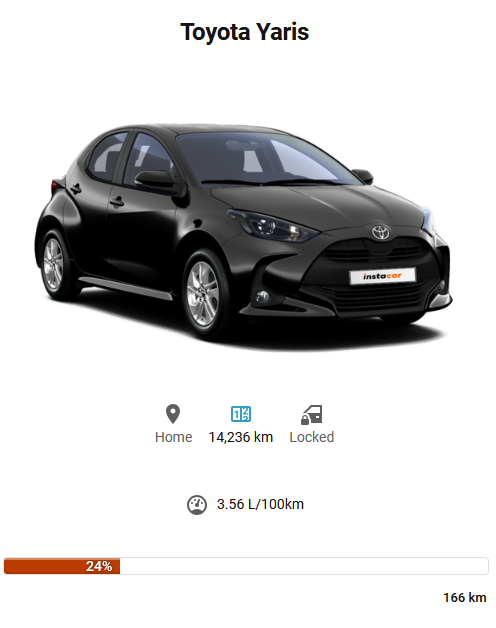
Task: Click the 3.56 L/100km consumption value
Action: [260, 504]
